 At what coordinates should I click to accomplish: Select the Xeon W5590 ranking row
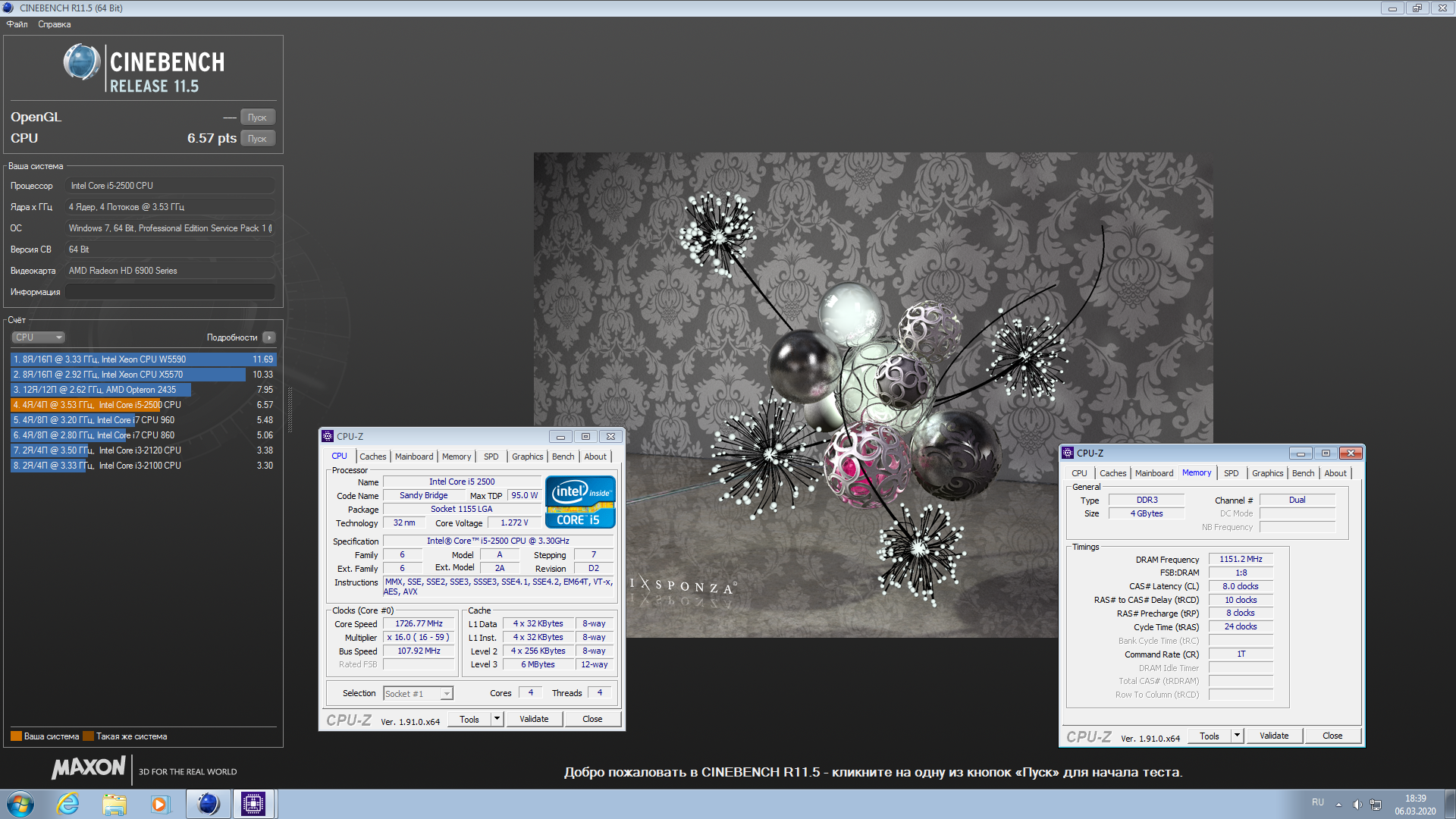point(143,359)
